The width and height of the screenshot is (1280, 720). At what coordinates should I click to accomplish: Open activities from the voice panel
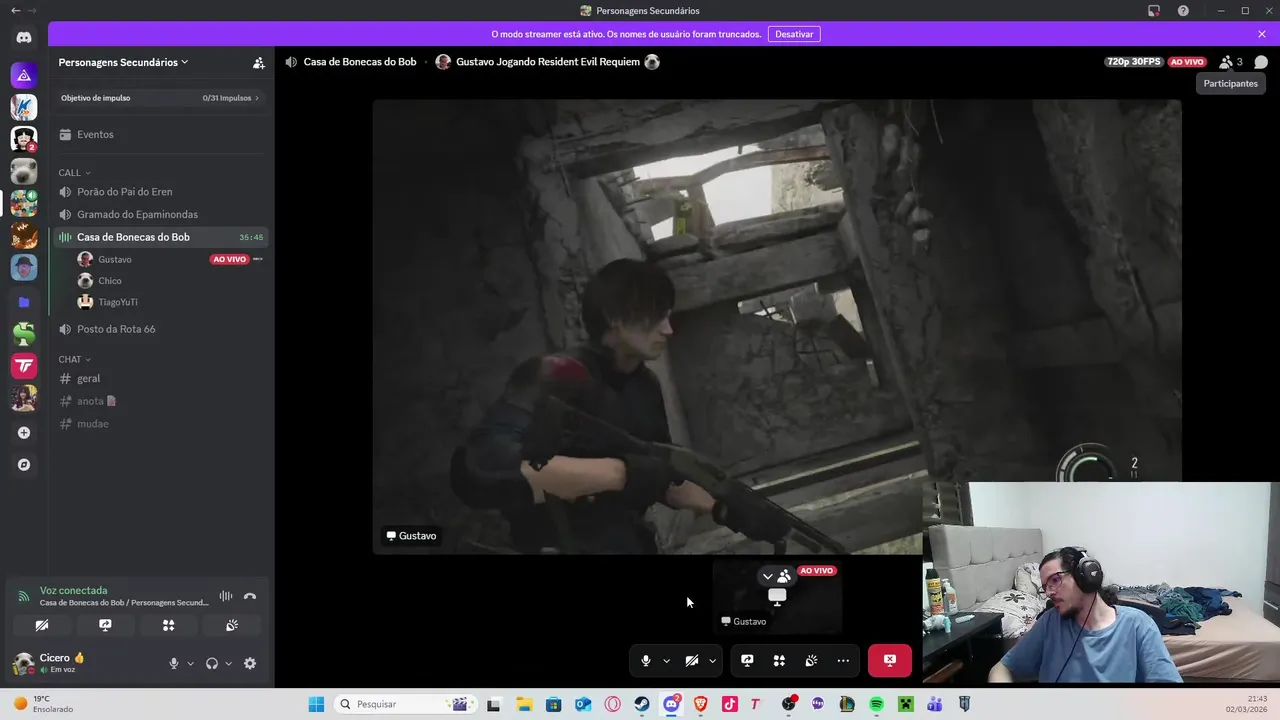168,625
